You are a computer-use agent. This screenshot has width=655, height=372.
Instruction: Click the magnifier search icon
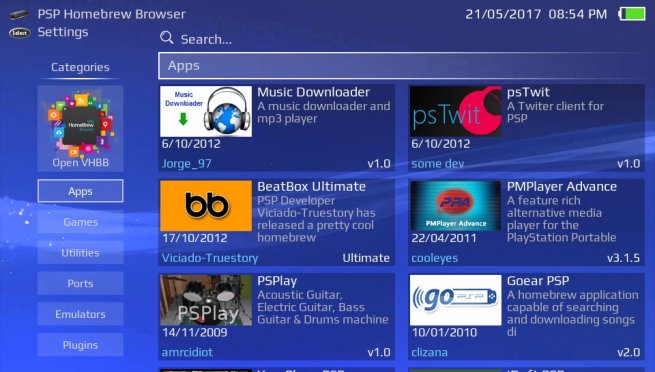[x=166, y=38]
